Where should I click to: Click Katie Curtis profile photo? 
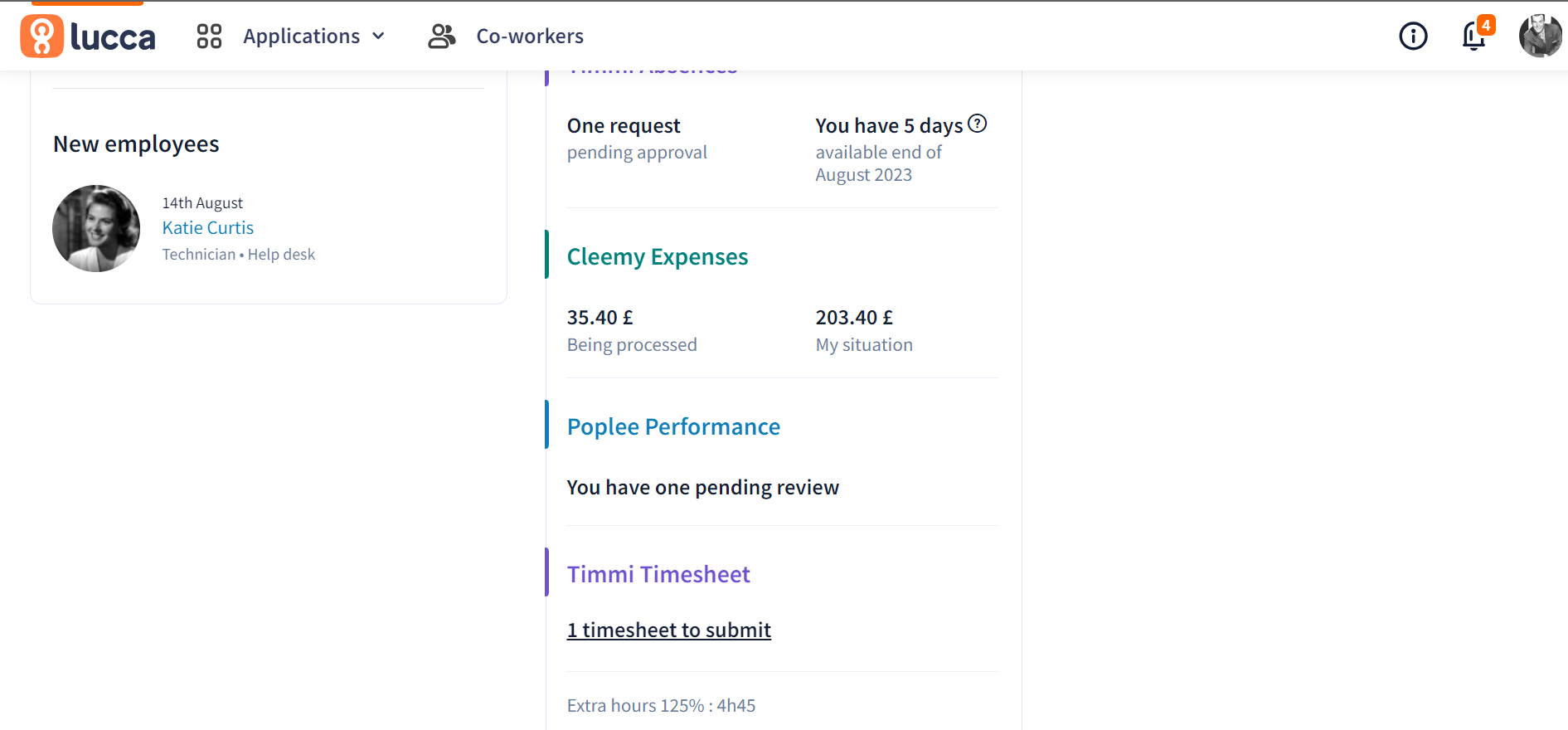pos(96,228)
